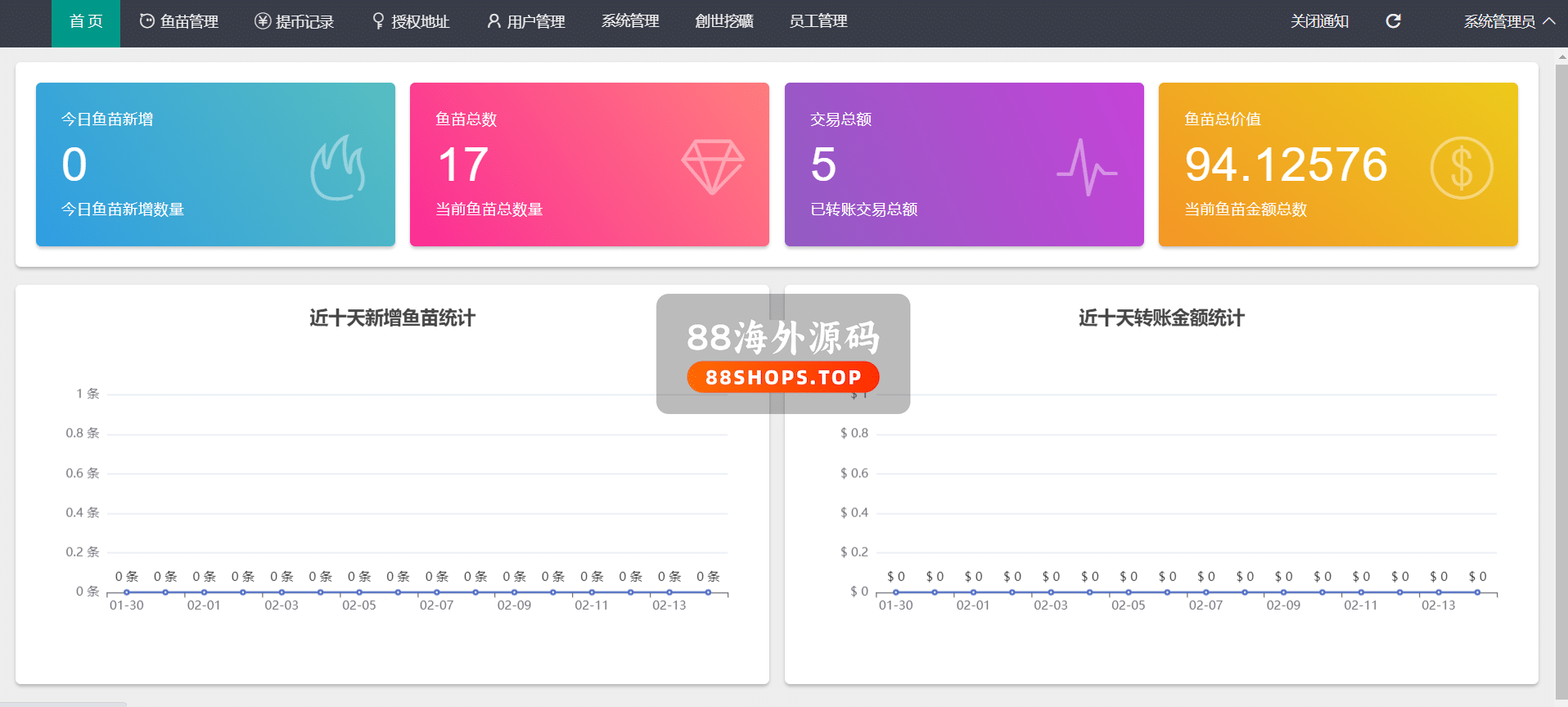Open the 员工管理 menu
The height and width of the screenshot is (707, 1568).
818,21
